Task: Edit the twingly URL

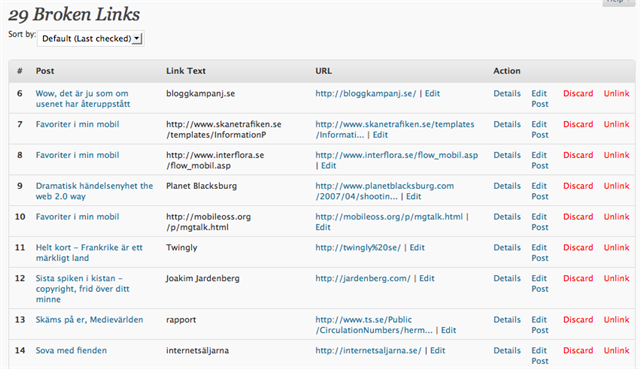Action: tap(417, 248)
